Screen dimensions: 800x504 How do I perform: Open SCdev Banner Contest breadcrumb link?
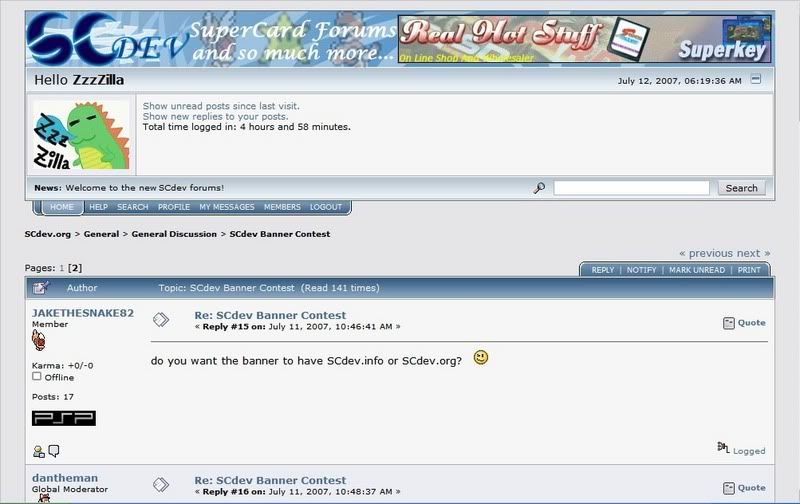click(280, 234)
